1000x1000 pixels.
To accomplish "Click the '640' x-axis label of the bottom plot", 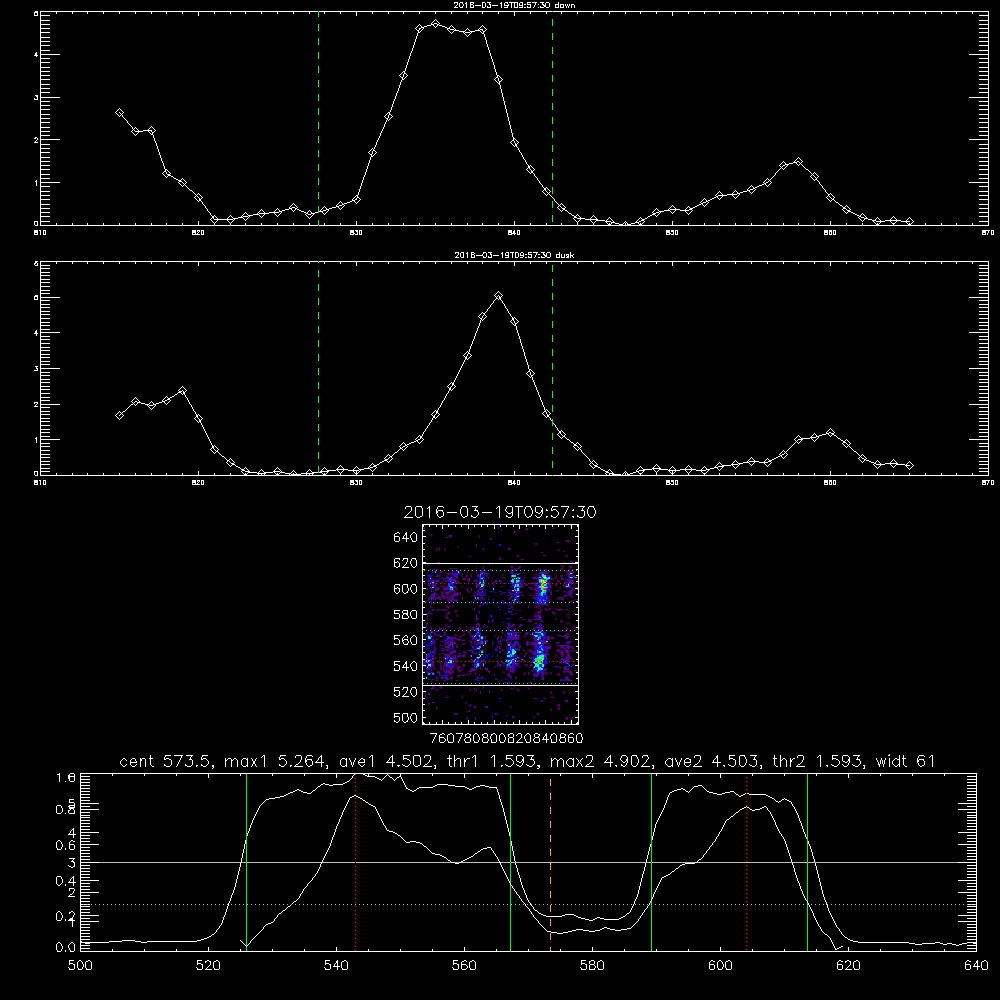I will click(976, 966).
